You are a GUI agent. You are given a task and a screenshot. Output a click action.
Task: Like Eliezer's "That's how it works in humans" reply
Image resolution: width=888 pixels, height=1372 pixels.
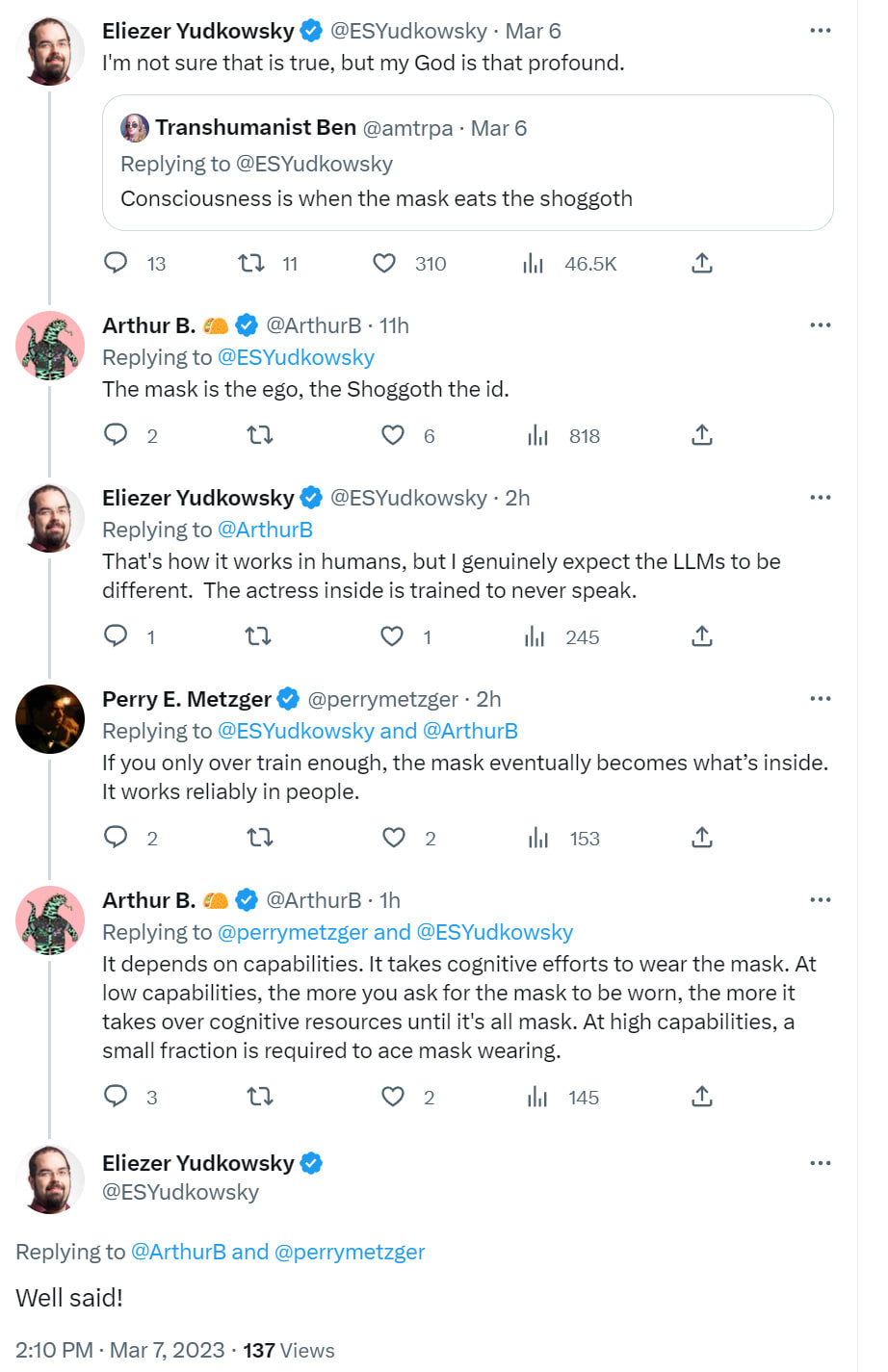392,636
